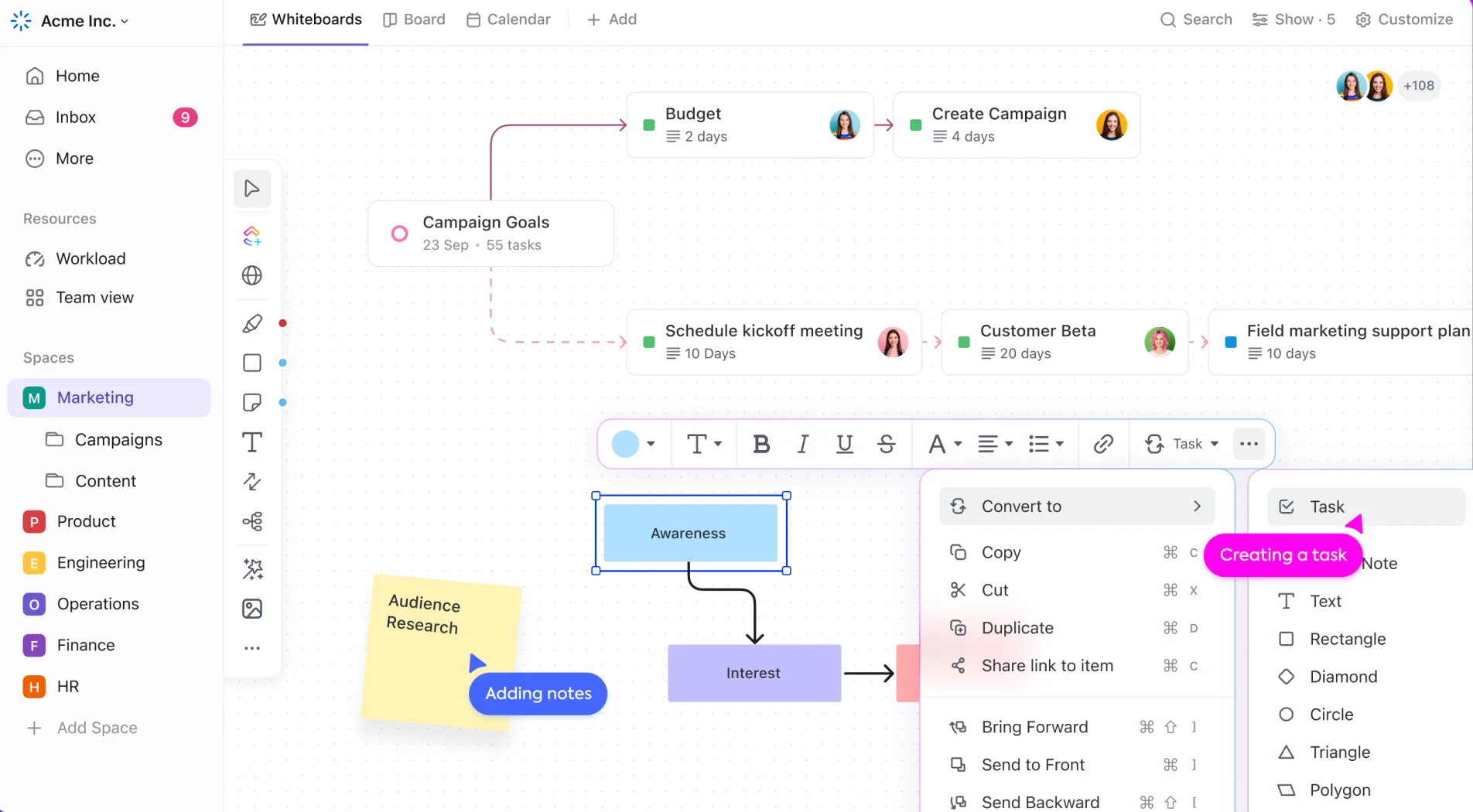Select the Text tool in left toolbar
This screenshot has height=812, width=1473.
pos(252,442)
